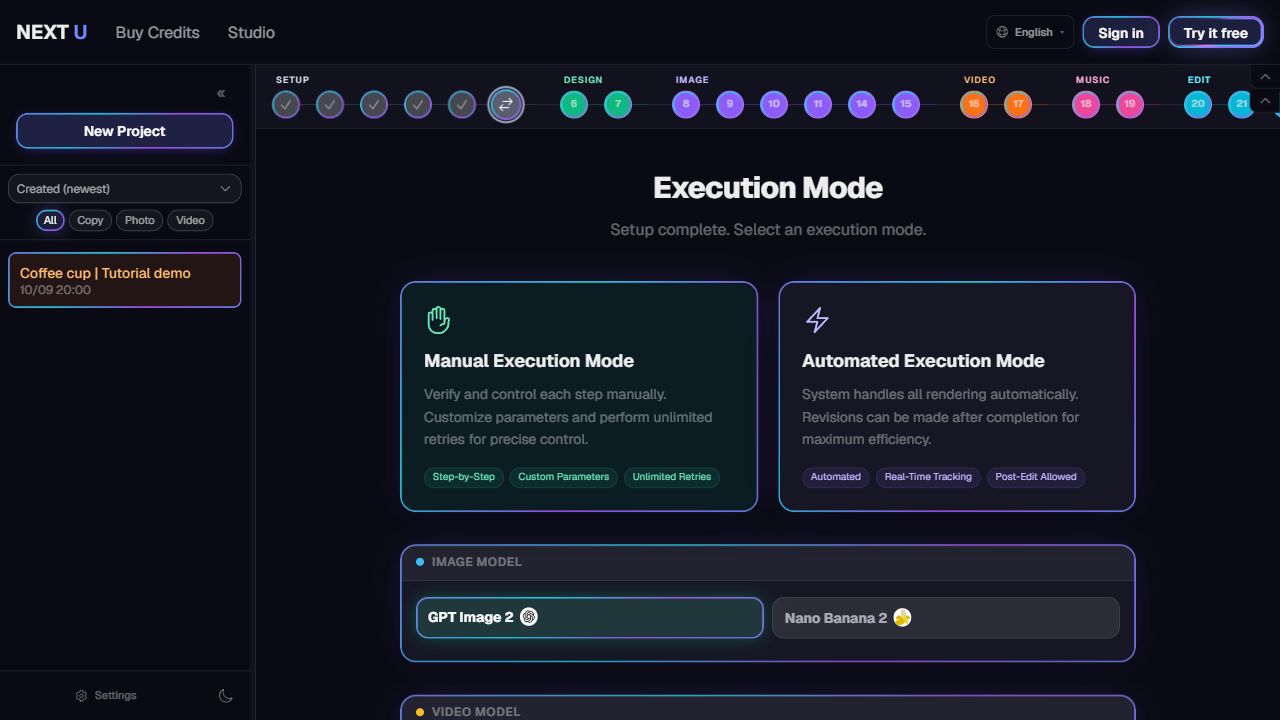The height and width of the screenshot is (720, 1280).
Task: Click the Automated Execution lightning icon
Action: (x=817, y=320)
